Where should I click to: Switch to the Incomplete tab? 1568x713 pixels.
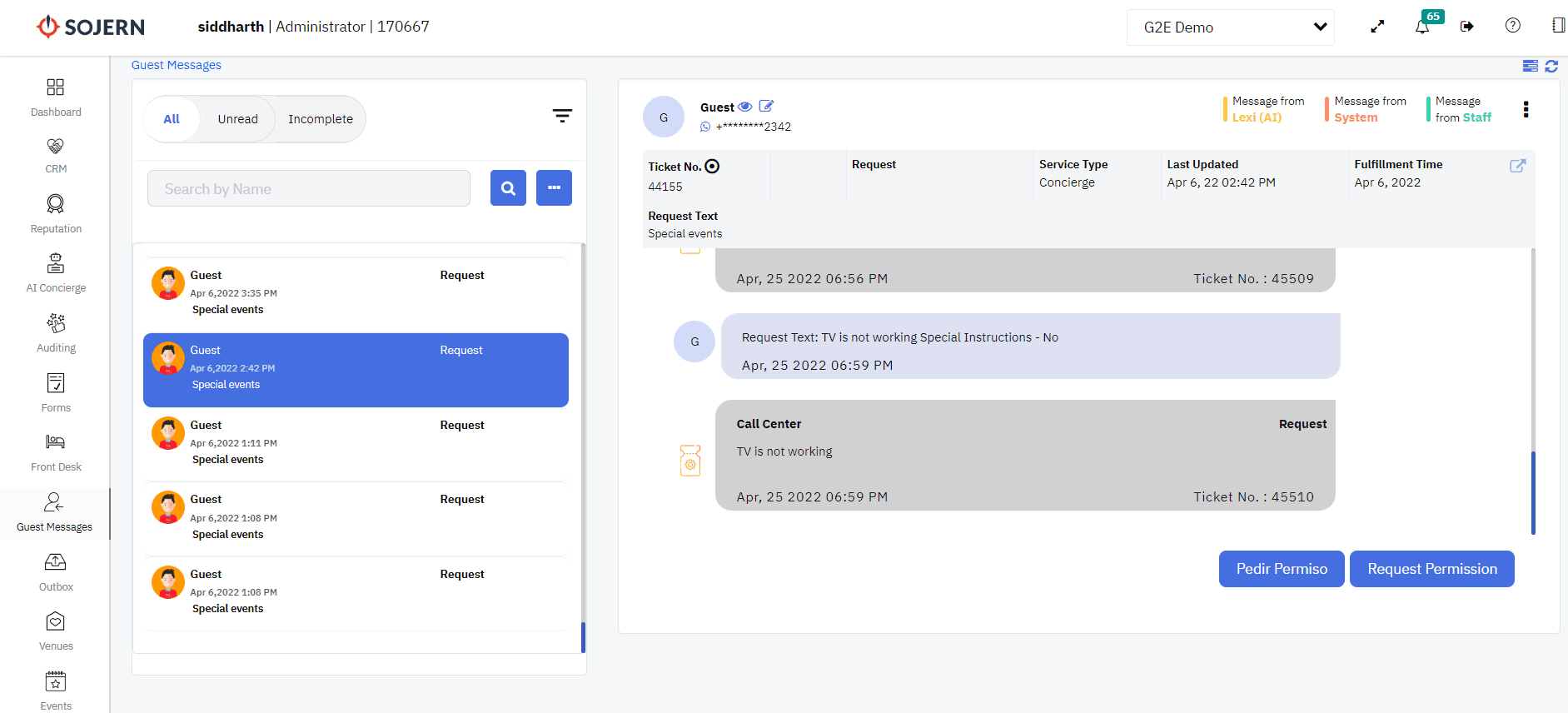[x=321, y=119]
